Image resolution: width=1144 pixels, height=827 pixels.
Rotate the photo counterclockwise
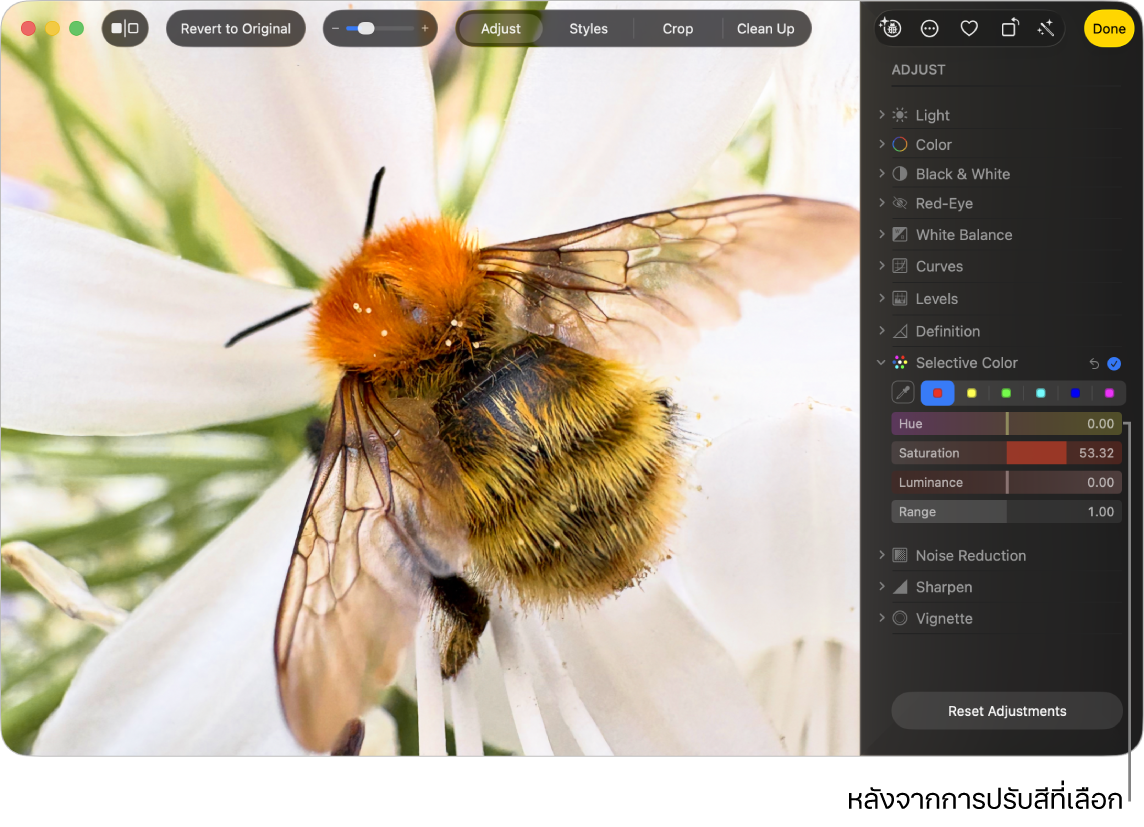tap(1007, 28)
